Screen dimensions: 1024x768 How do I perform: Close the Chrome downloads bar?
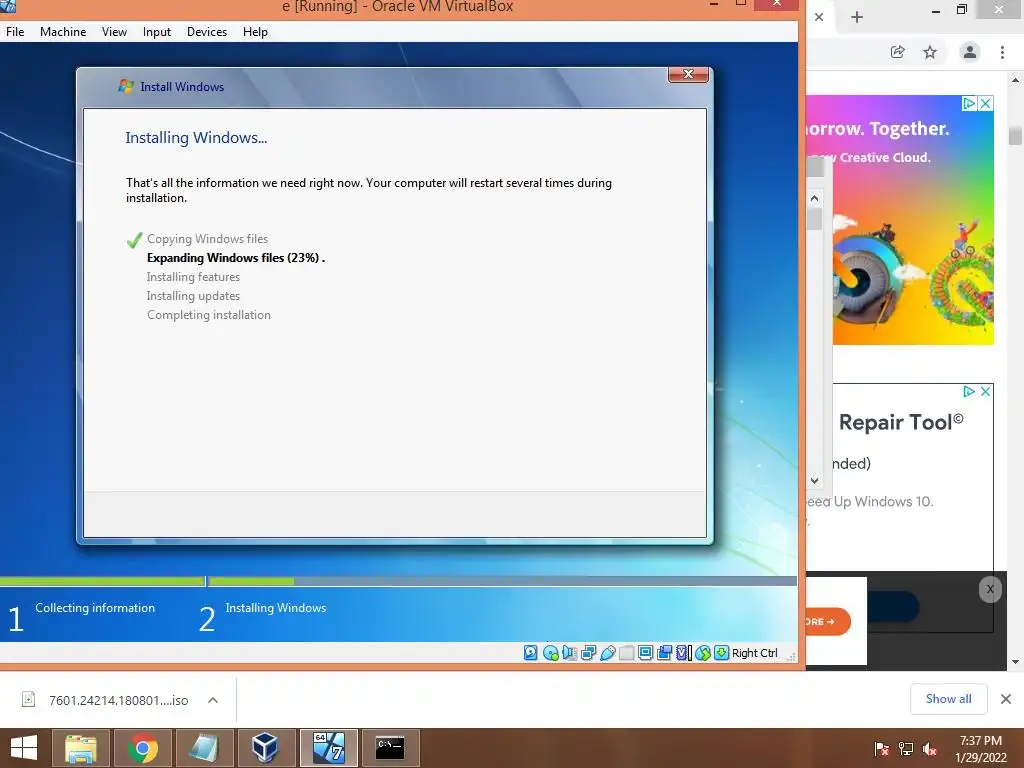[1006, 699]
